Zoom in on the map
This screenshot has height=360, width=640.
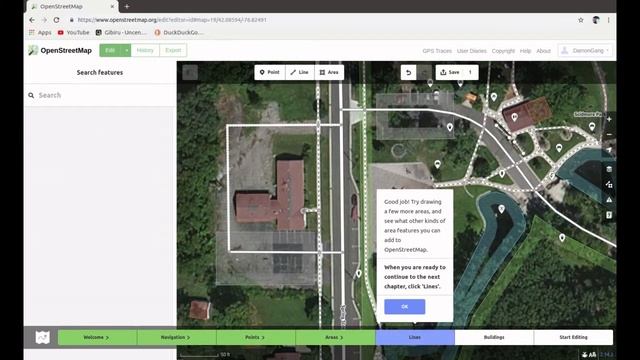[x=609, y=119]
